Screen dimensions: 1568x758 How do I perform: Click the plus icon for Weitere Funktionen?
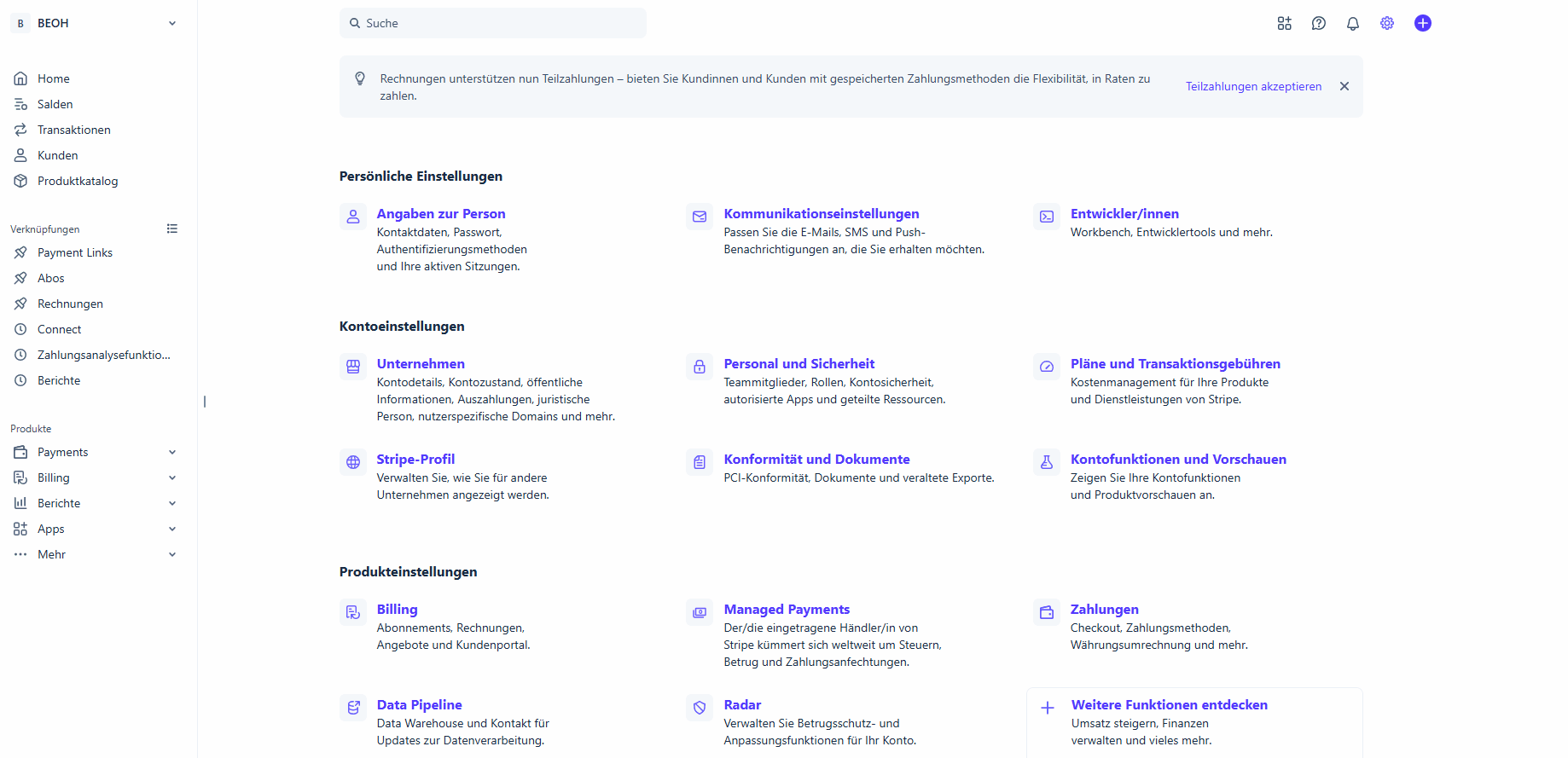pos(1048,708)
